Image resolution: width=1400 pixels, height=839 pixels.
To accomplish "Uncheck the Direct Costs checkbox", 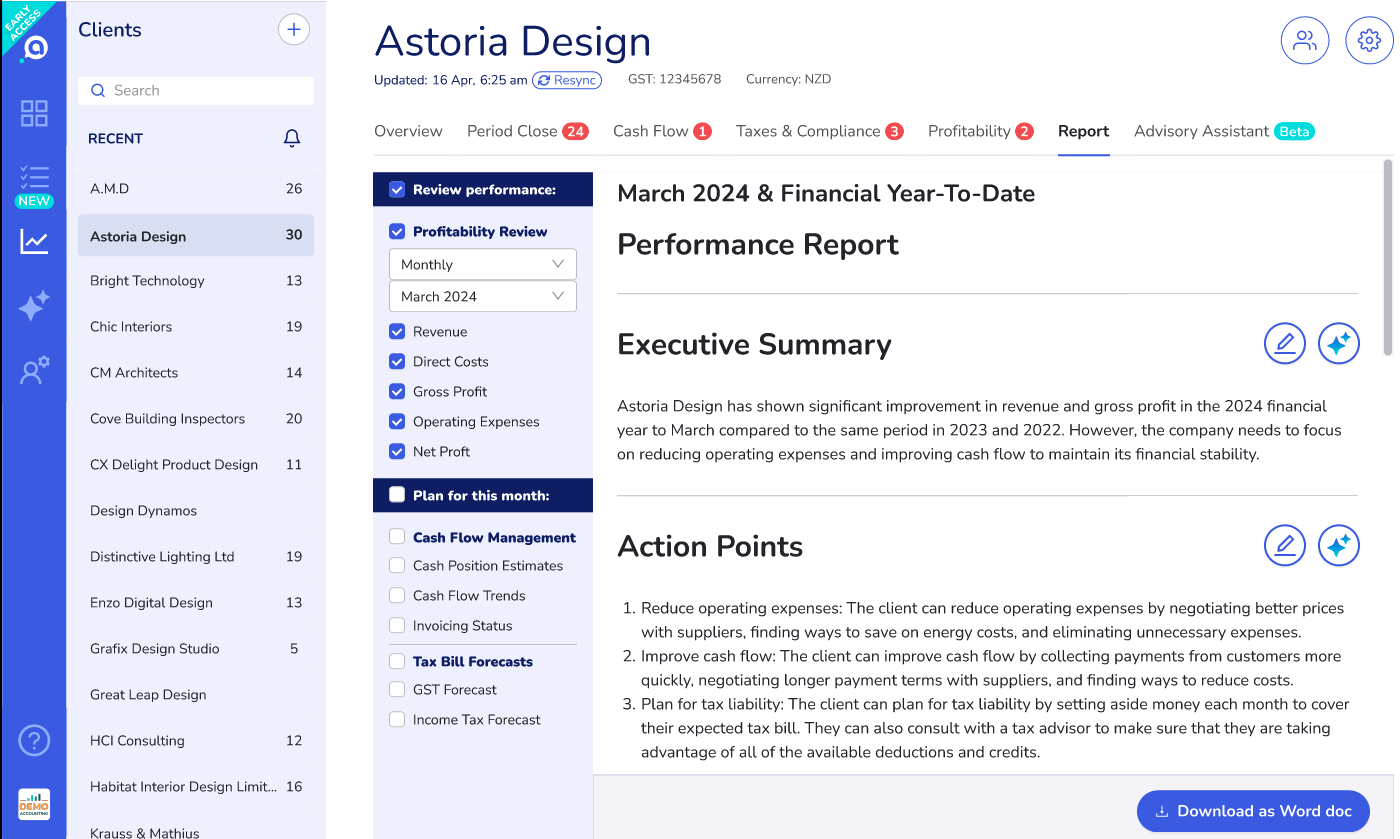I will click(397, 362).
